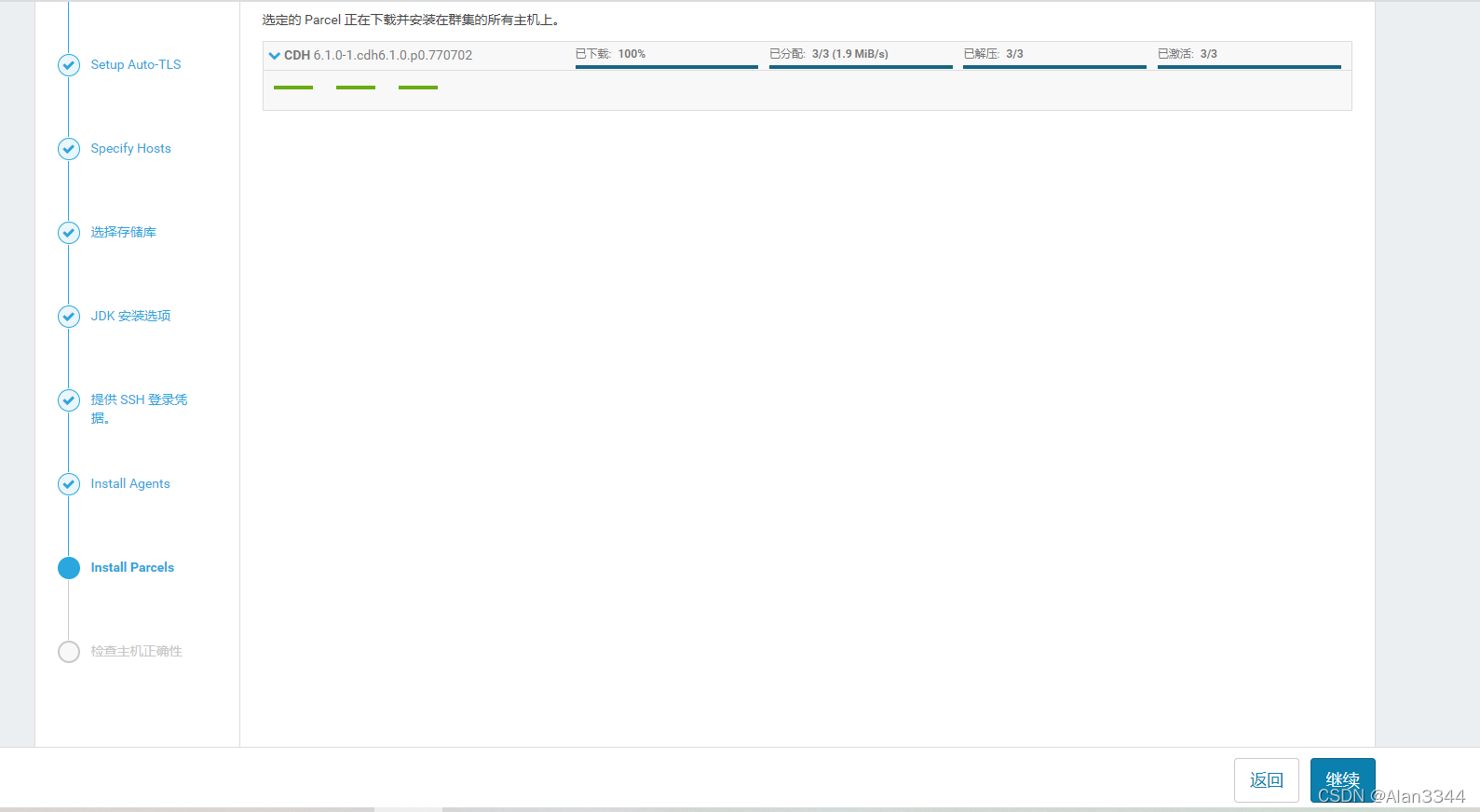
Task: Click the 返回 back button
Action: point(1267,780)
